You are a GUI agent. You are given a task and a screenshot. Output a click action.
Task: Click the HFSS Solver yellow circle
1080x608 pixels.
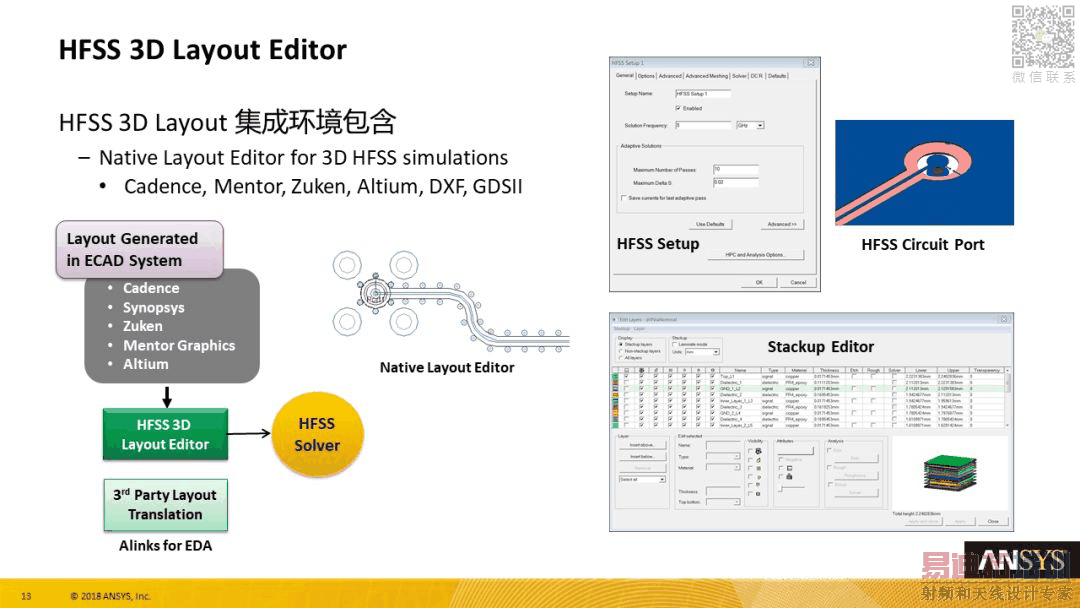(318, 434)
